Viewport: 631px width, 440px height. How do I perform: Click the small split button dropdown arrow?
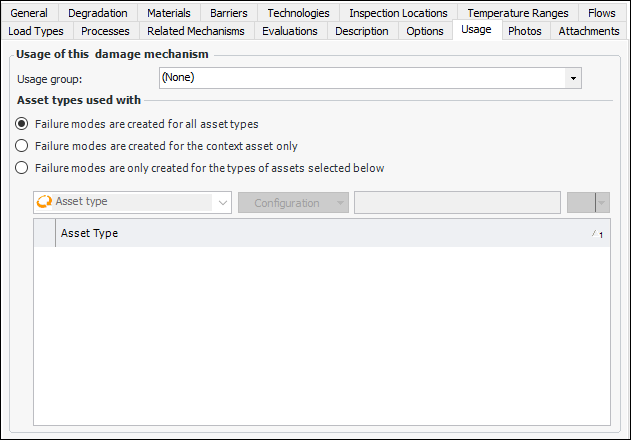(601, 203)
